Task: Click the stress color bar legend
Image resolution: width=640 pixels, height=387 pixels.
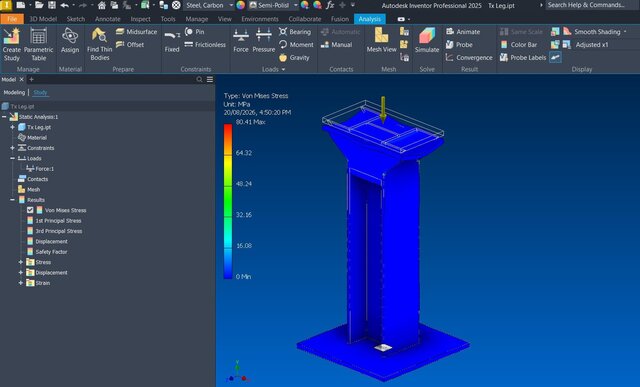Action: [228, 201]
